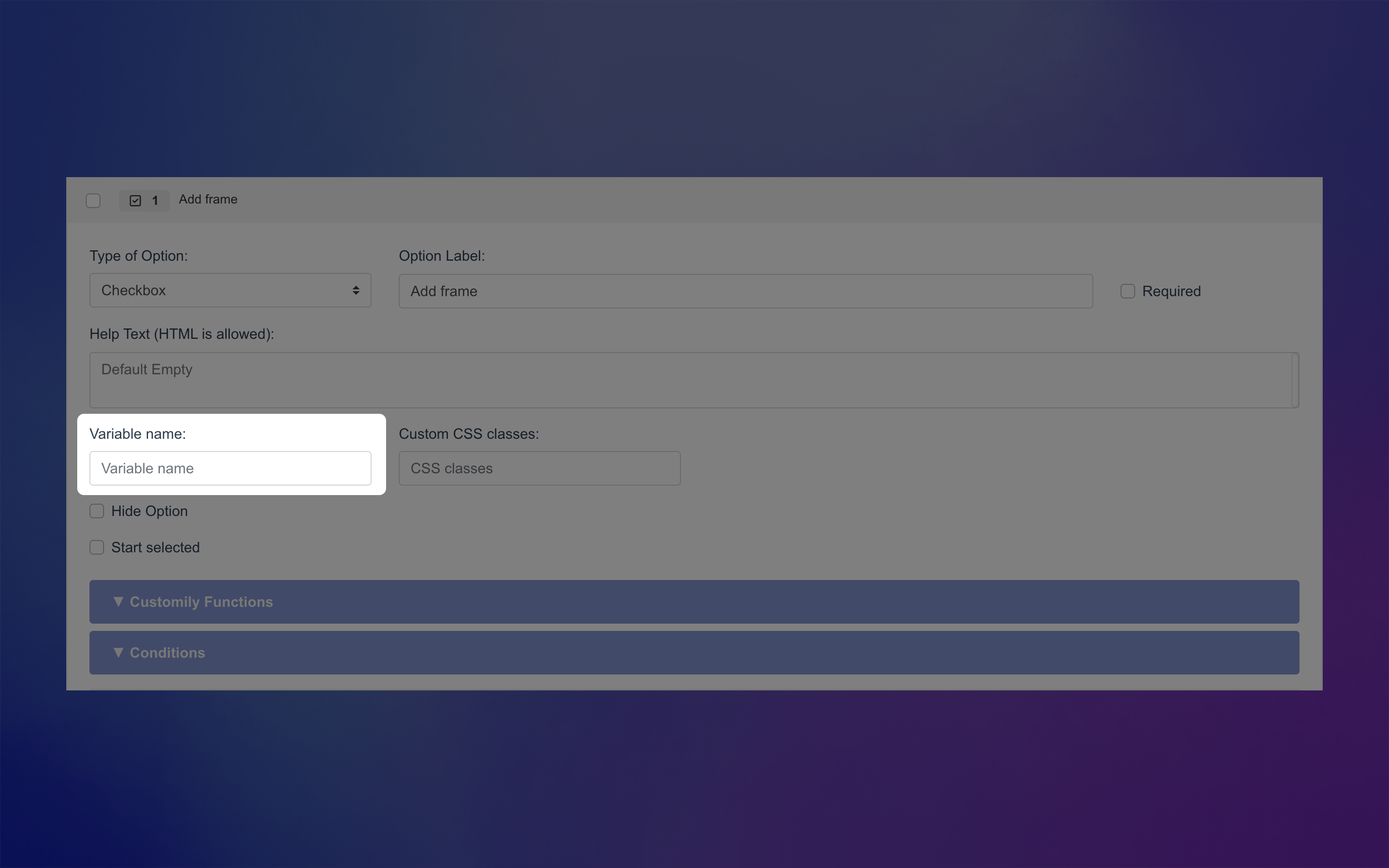
Task: Click the Add frame header label
Action: point(208,199)
